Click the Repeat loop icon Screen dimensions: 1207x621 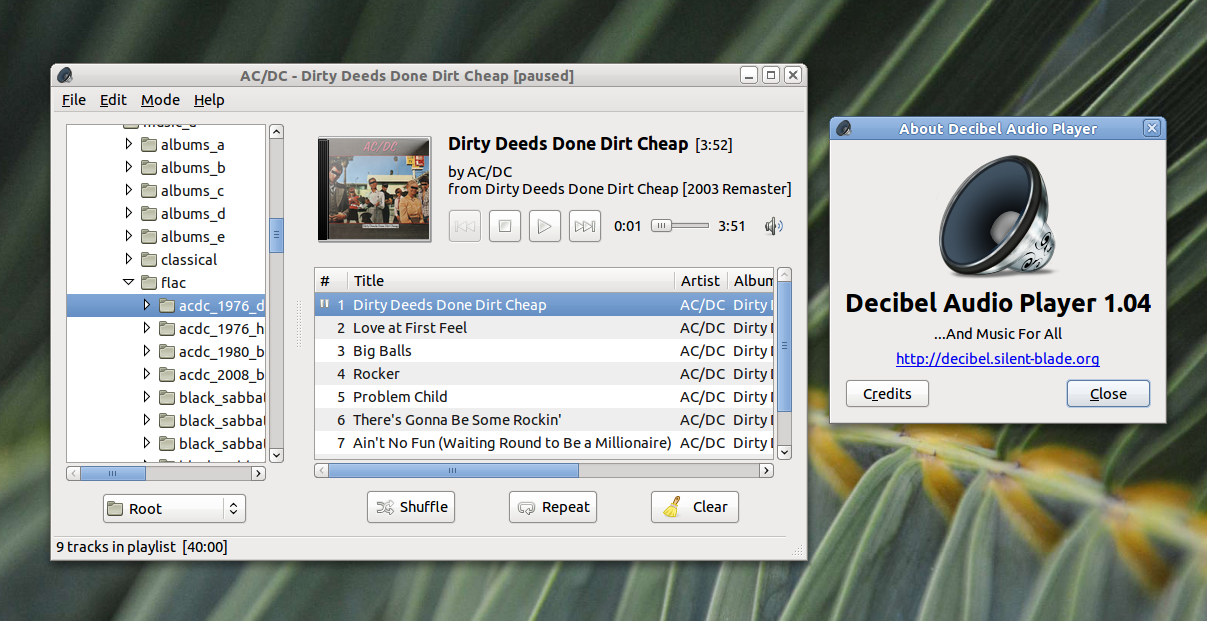526,508
